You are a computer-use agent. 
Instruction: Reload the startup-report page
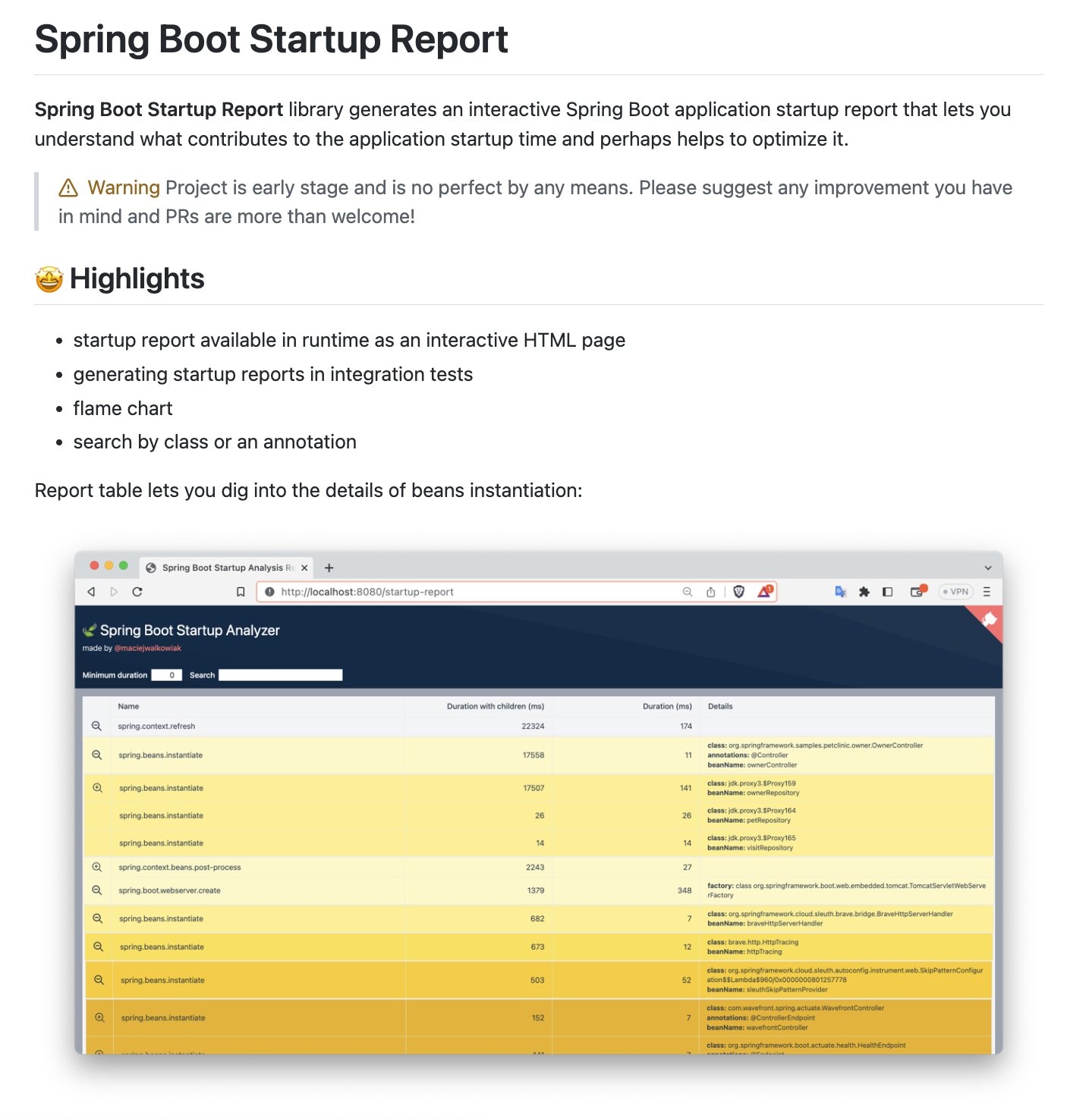137,592
